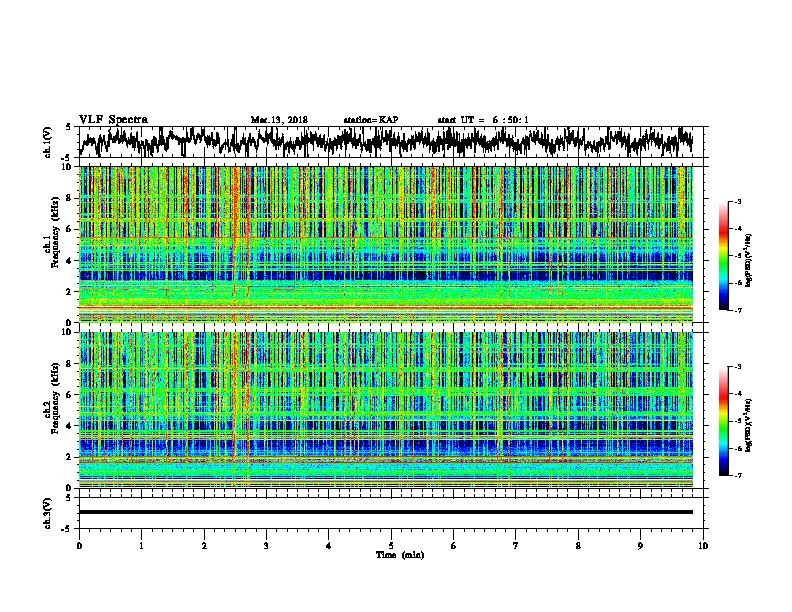Click the "Time (min)" axis title
792x612 pixels.
[x=400, y=555]
